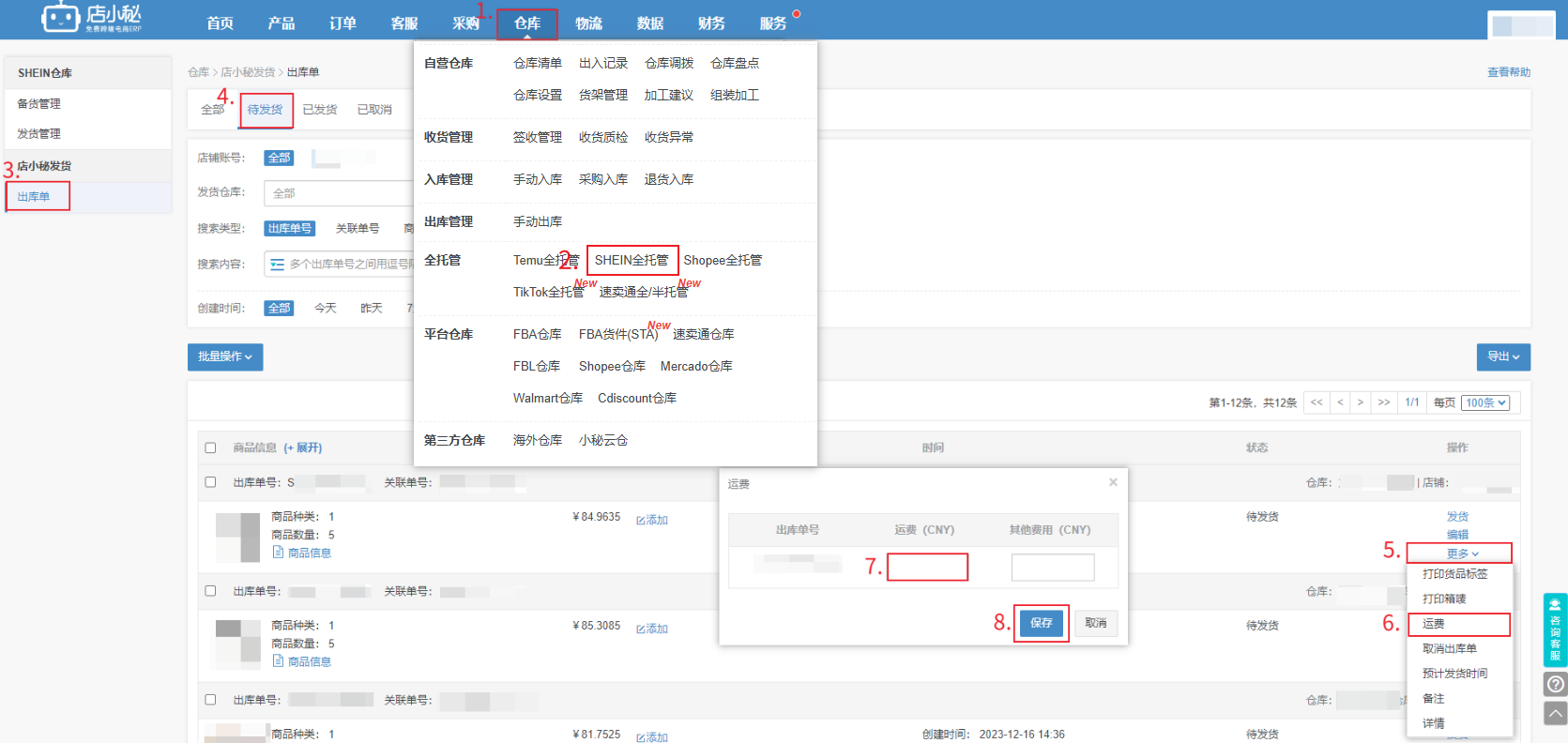Click the first order product thumbnail
Image resolution: width=1568 pixels, height=743 pixels.
coord(237,538)
